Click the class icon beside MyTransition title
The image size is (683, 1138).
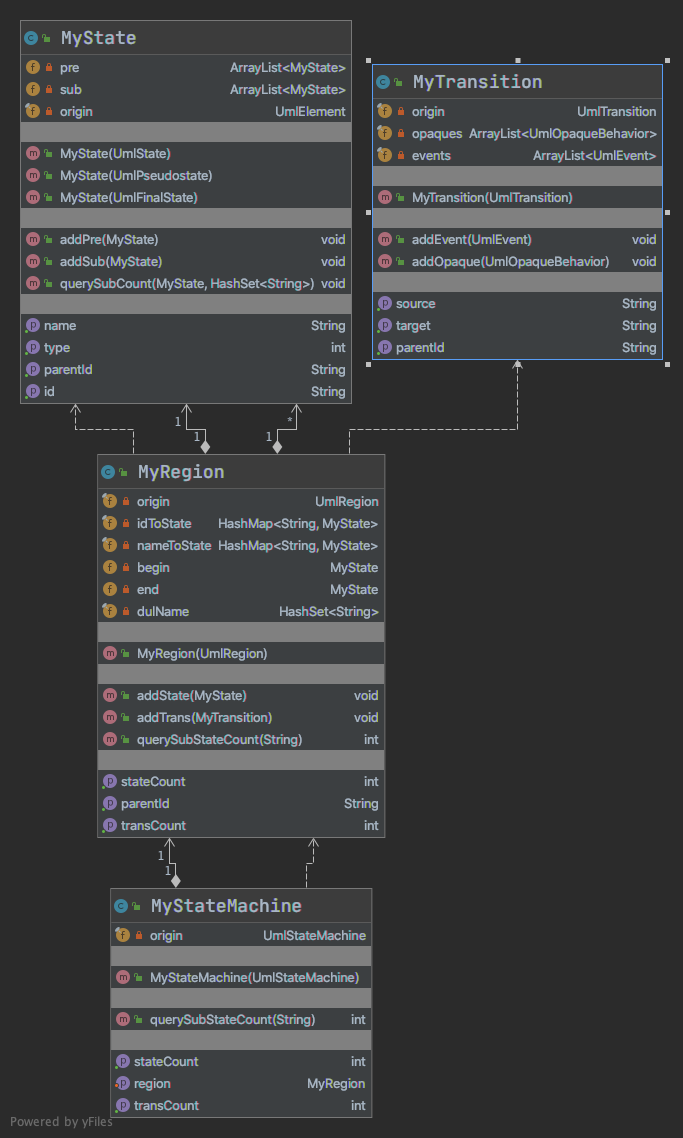click(x=383, y=83)
